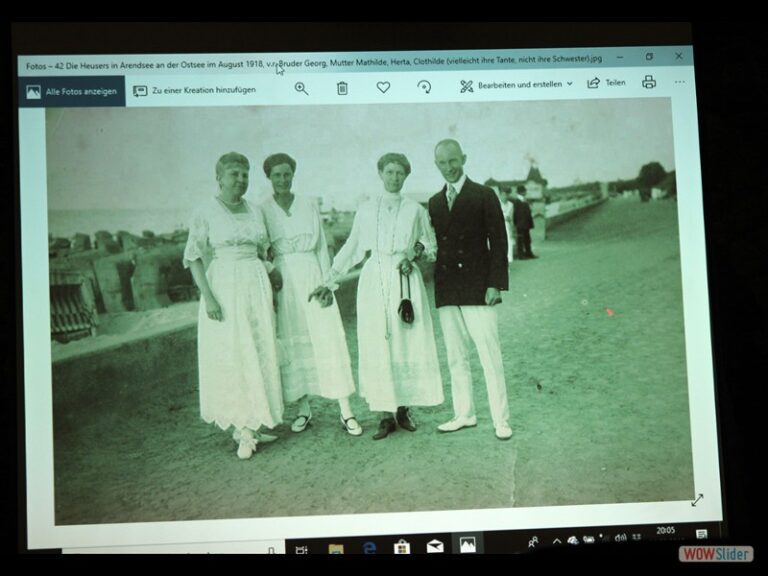This screenshot has height=576, width=768.
Task: Rotate the photo using rotate icon
Action: point(424,87)
